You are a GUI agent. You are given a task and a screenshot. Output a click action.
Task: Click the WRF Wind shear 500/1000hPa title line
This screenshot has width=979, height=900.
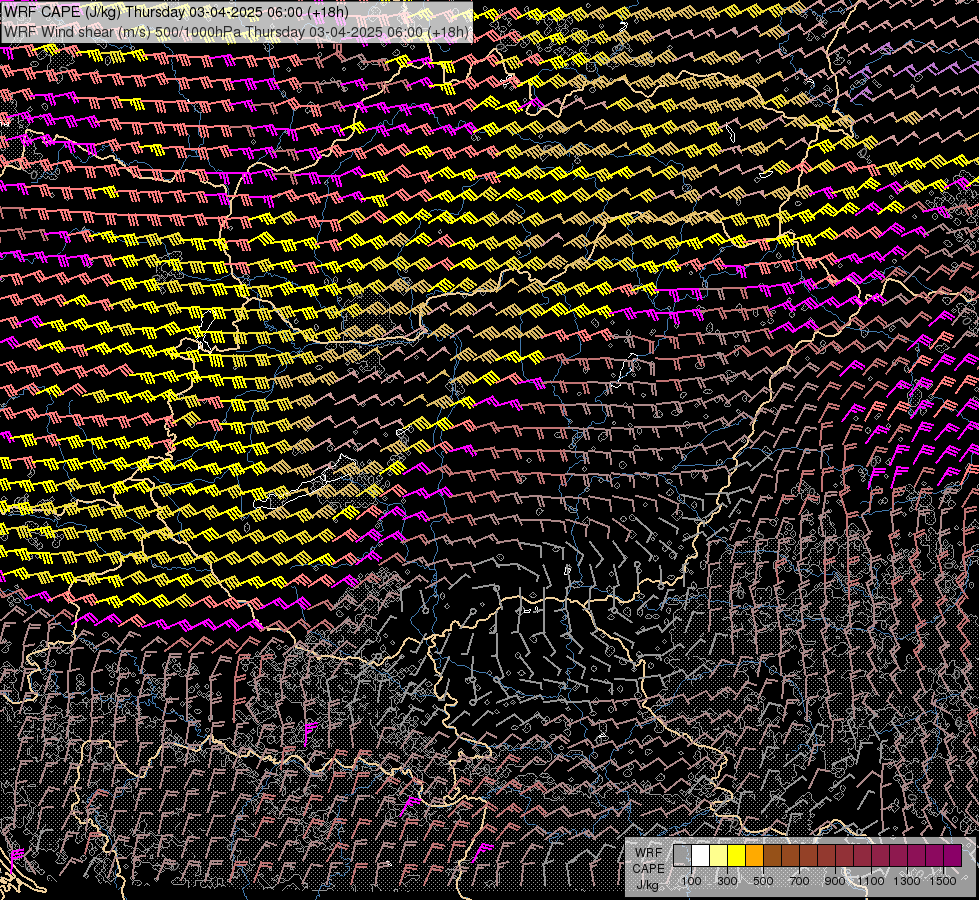237,32
